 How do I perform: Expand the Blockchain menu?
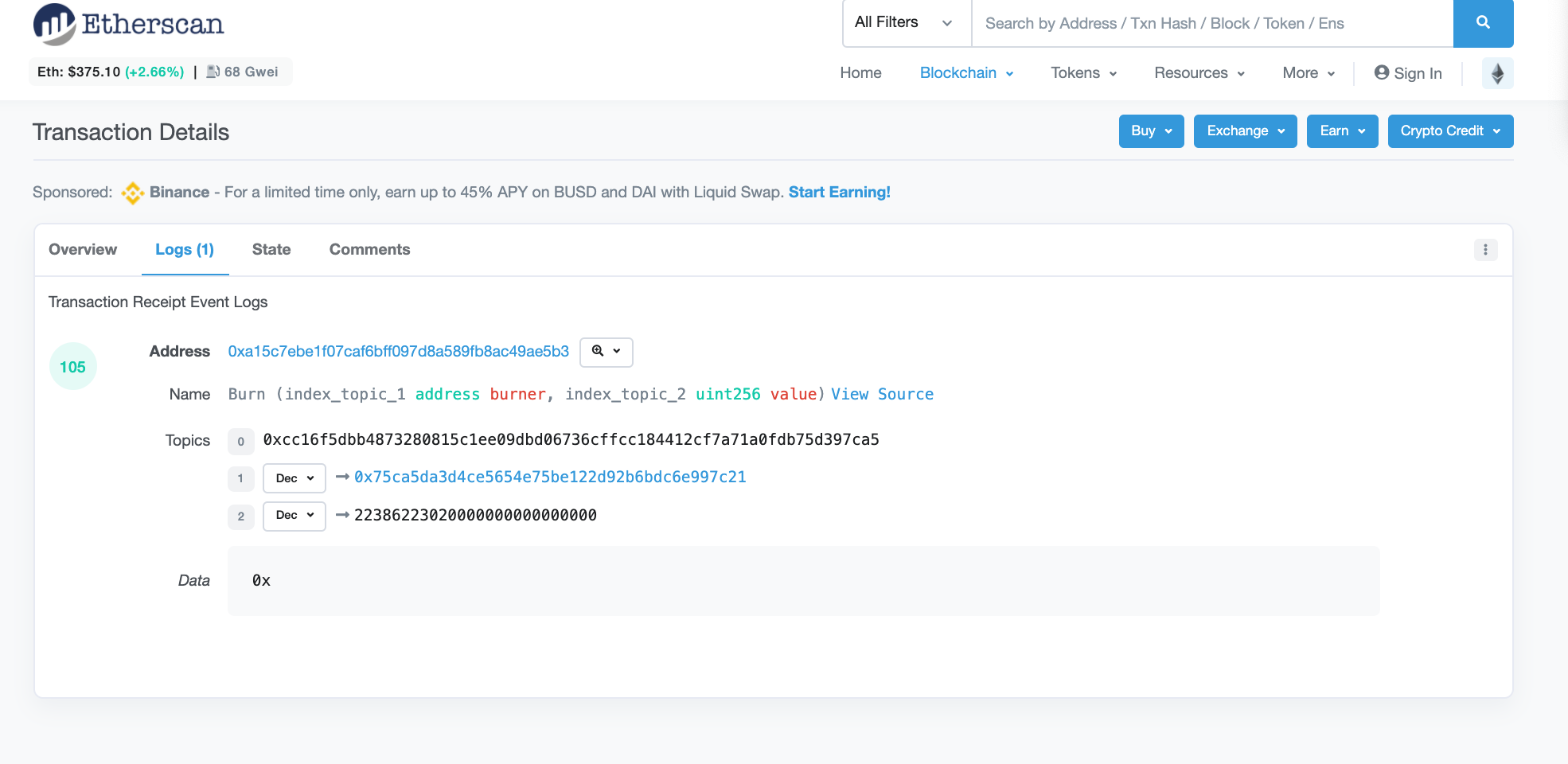click(x=966, y=73)
